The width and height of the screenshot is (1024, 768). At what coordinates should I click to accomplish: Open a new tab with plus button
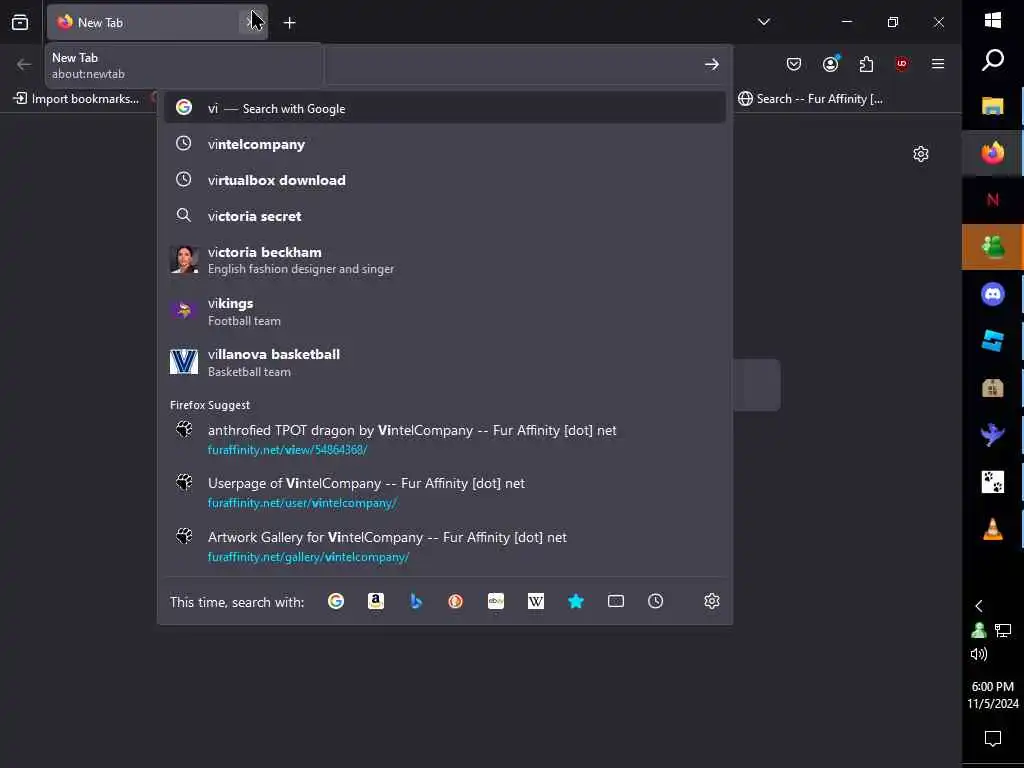point(289,23)
